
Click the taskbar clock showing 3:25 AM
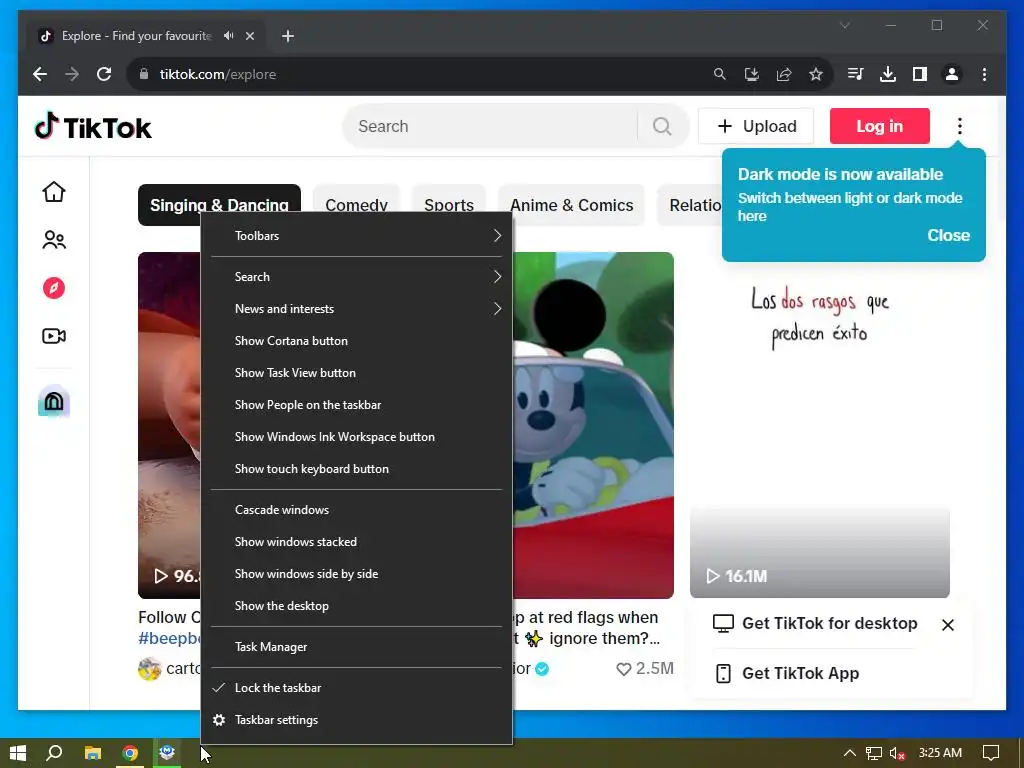point(940,753)
